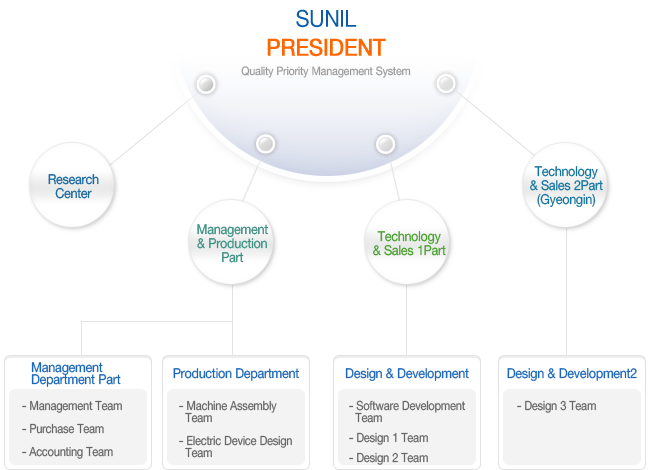The width and height of the screenshot is (650, 470).
Task: Select the Software Development Team entry
Action: pos(407,412)
